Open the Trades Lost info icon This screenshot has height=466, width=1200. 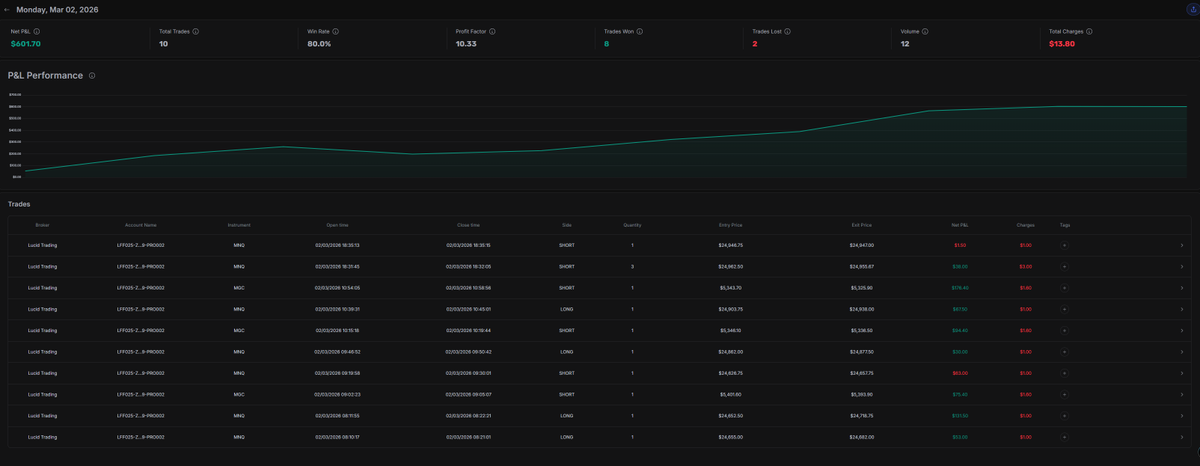(788, 31)
